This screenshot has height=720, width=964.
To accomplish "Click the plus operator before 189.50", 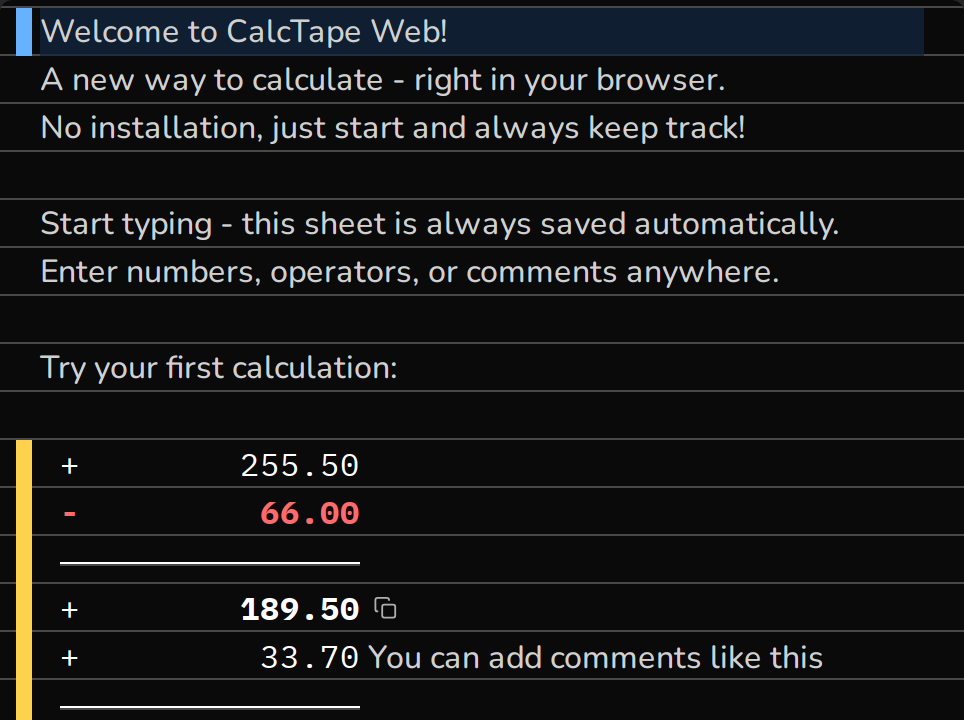I will click(x=69, y=609).
